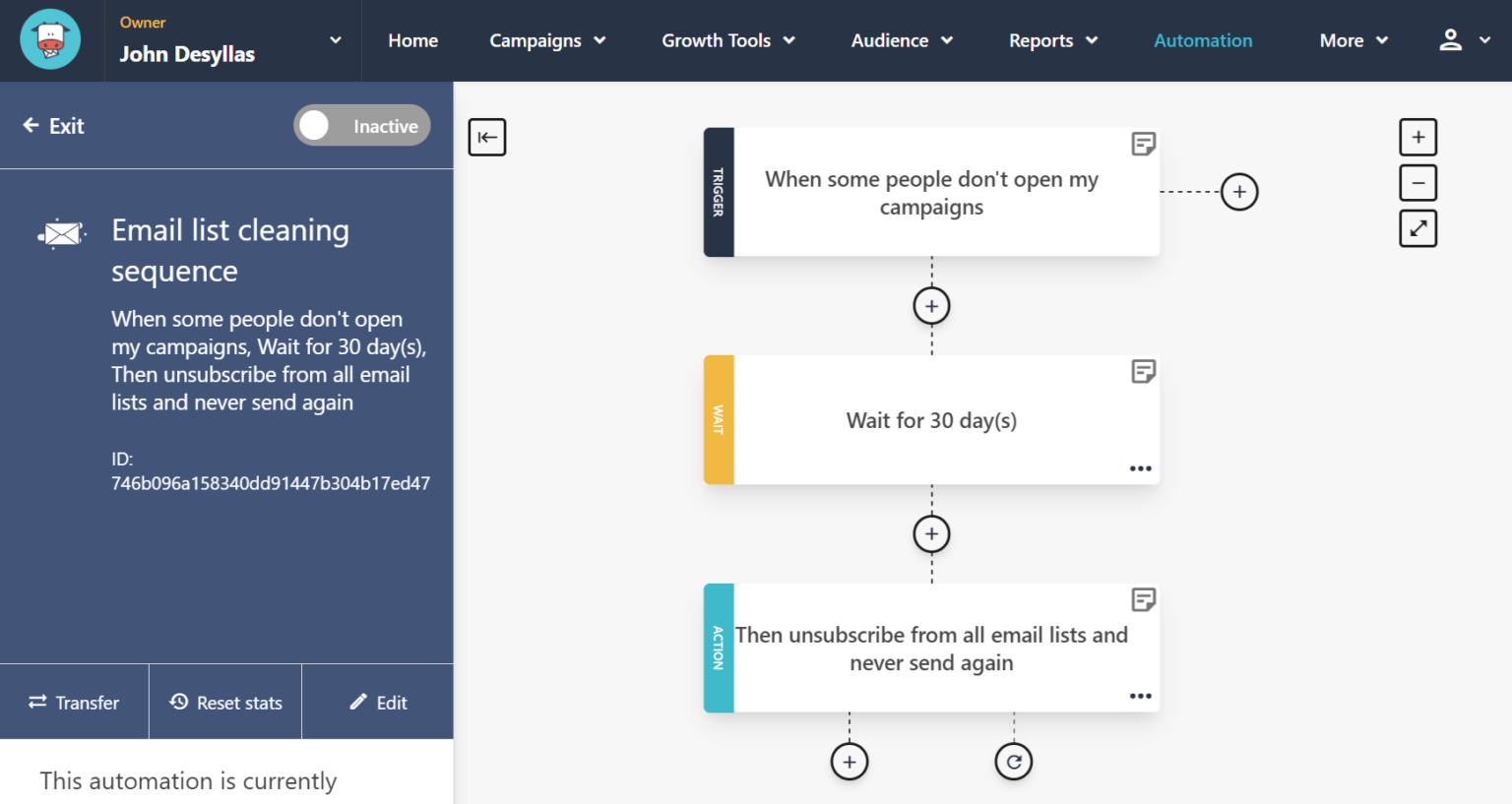Viewport: 1512px width, 804px height.
Task: Select the loop icon below the unsubscribe action
Action: (1013, 760)
